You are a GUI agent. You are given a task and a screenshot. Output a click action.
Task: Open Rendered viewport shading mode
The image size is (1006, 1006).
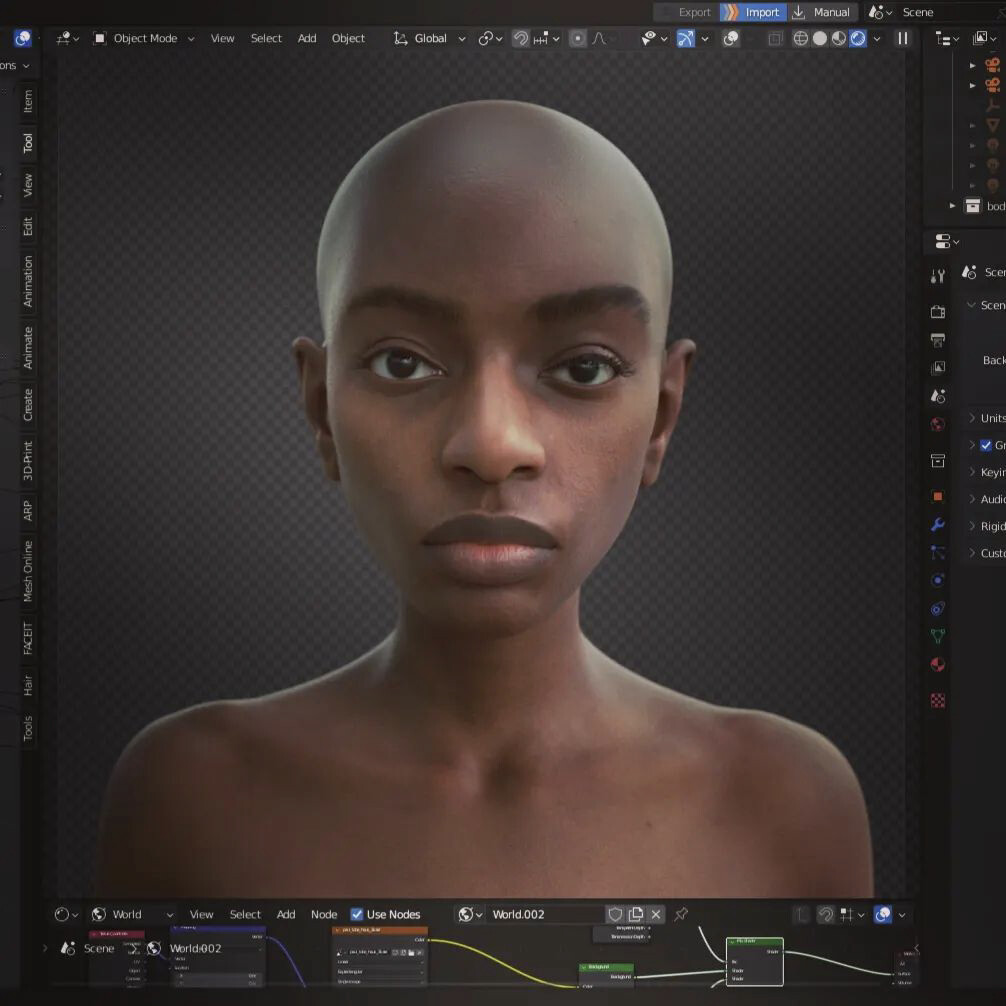858,38
